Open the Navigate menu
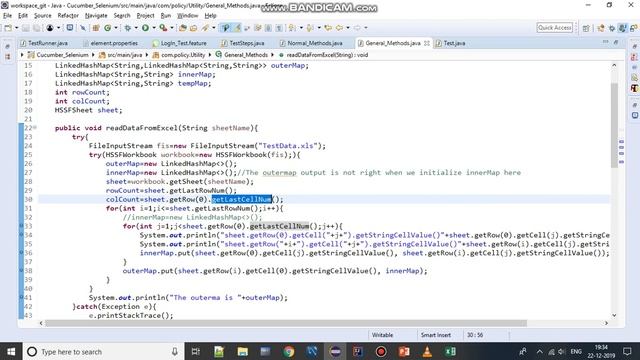 point(96,16)
